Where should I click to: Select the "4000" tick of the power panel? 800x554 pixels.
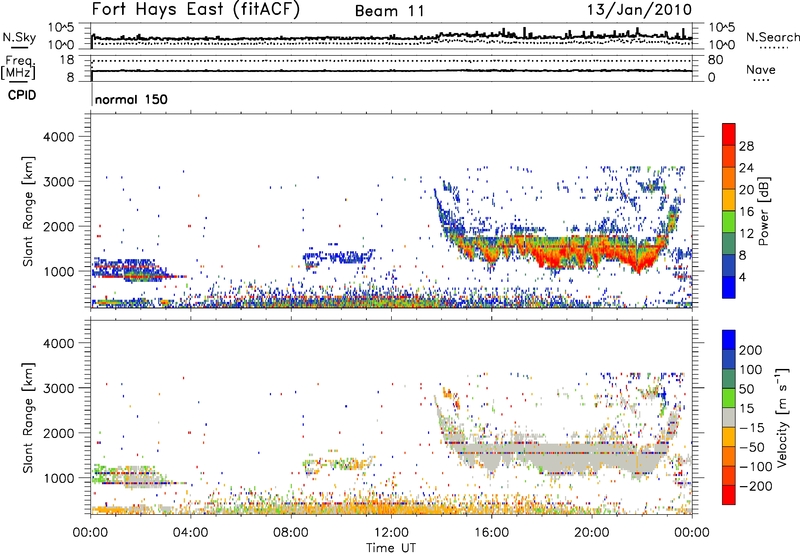click(59, 137)
